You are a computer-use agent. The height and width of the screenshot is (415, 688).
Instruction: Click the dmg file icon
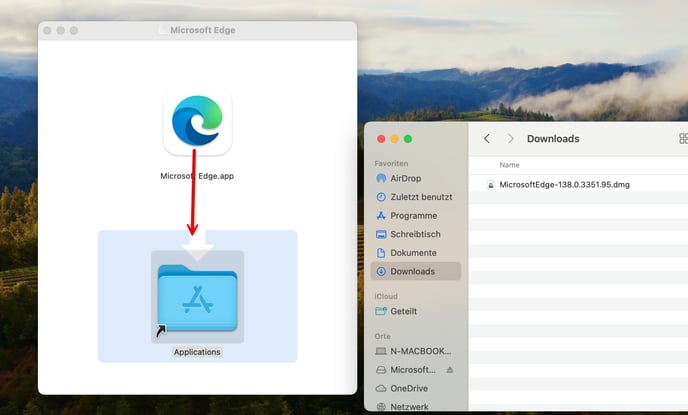[x=491, y=185]
